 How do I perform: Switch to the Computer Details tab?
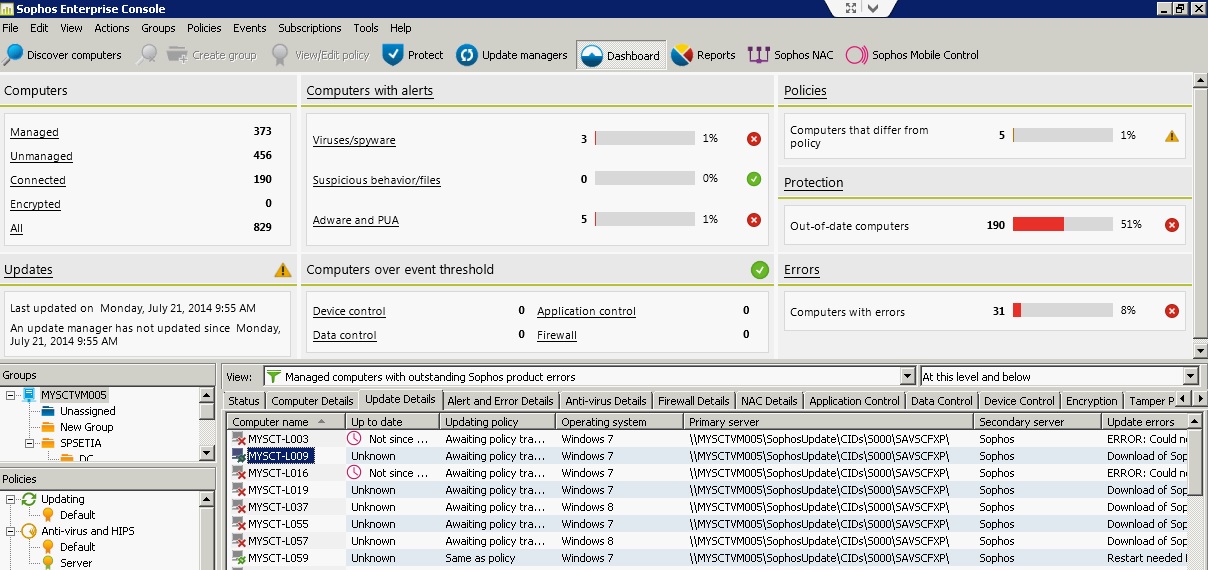(311, 401)
